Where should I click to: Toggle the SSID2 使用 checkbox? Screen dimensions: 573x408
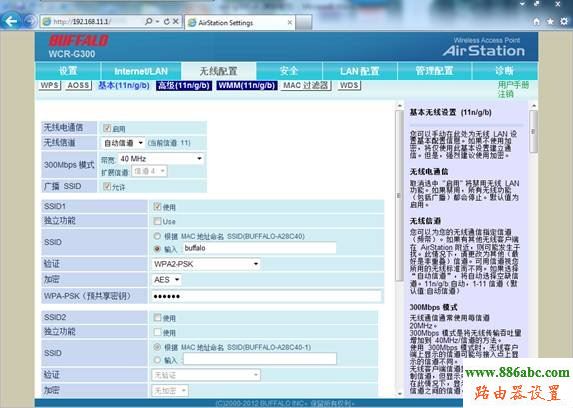tap(157, 317)
